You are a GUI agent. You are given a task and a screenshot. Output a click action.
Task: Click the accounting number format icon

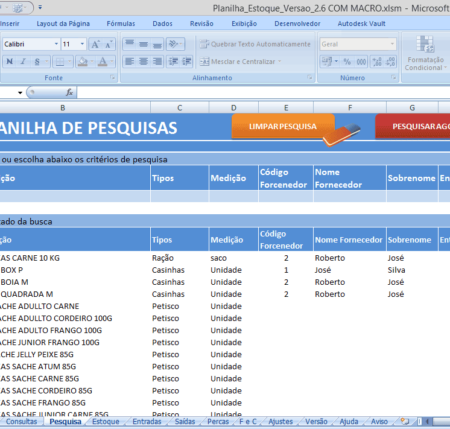tap(327, 62)
